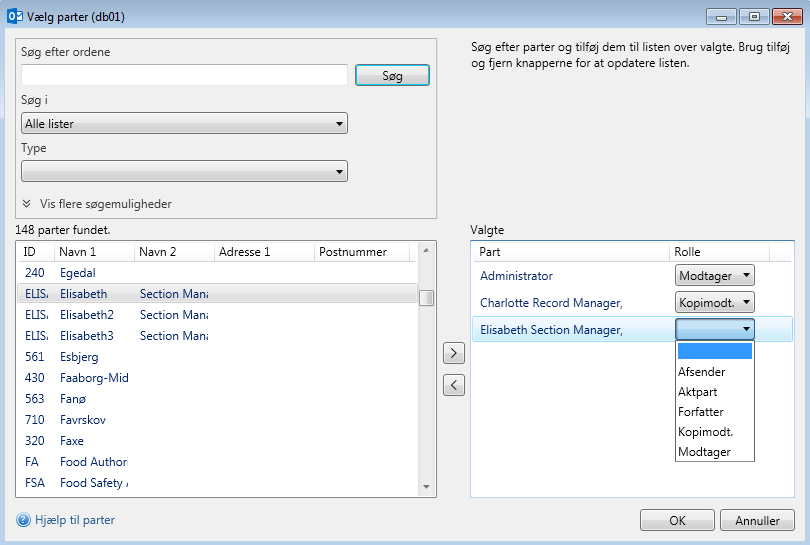The width and height of the screenshot is (810, 545).
Task: Choose 'Modtager' in the role list
Action: tap(704, 452)
